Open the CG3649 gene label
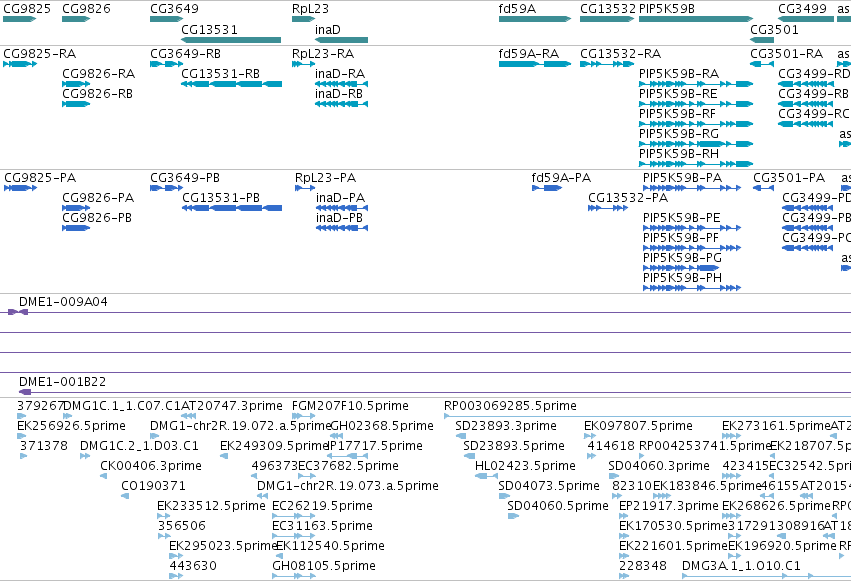 pyautogui.click(x=174, y=9)
